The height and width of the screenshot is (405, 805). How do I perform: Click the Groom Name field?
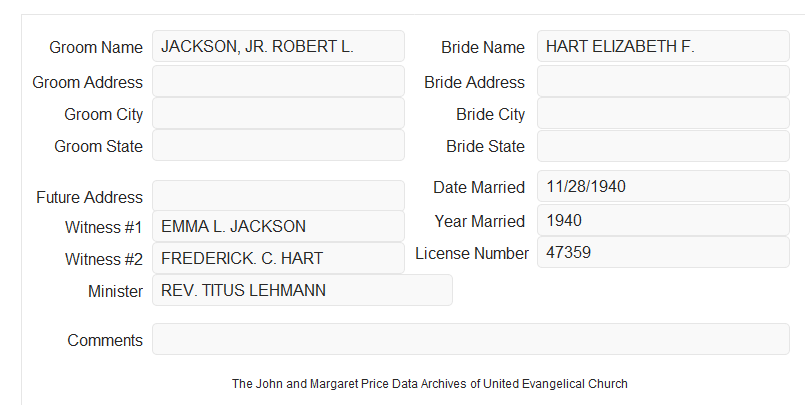(x=278, y=46)
